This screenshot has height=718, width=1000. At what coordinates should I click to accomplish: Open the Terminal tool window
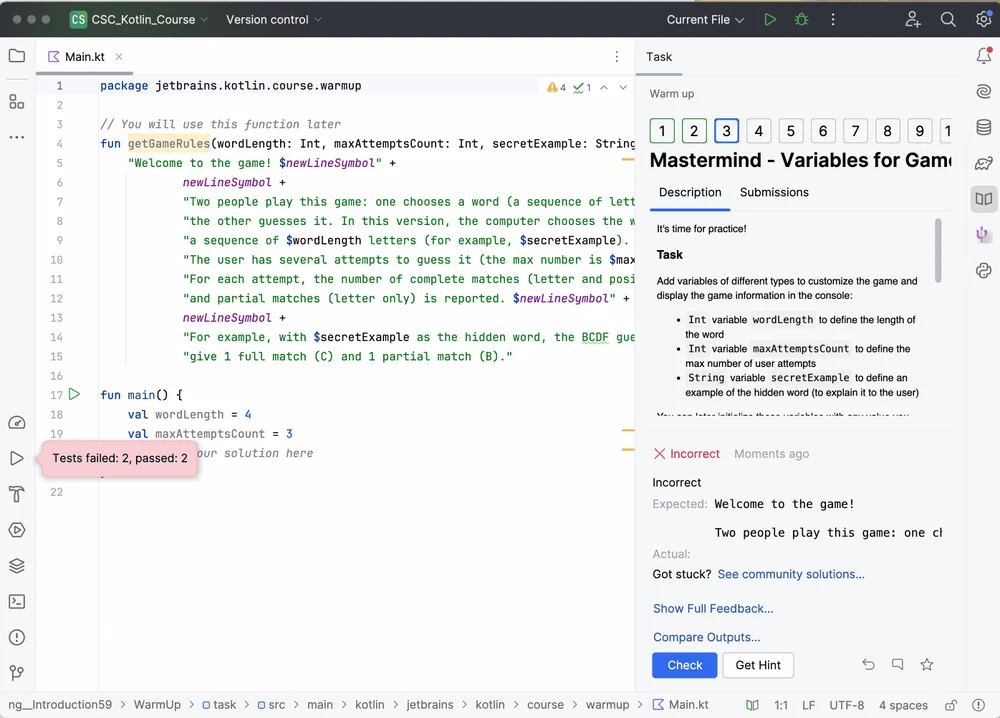pos(17,601)
